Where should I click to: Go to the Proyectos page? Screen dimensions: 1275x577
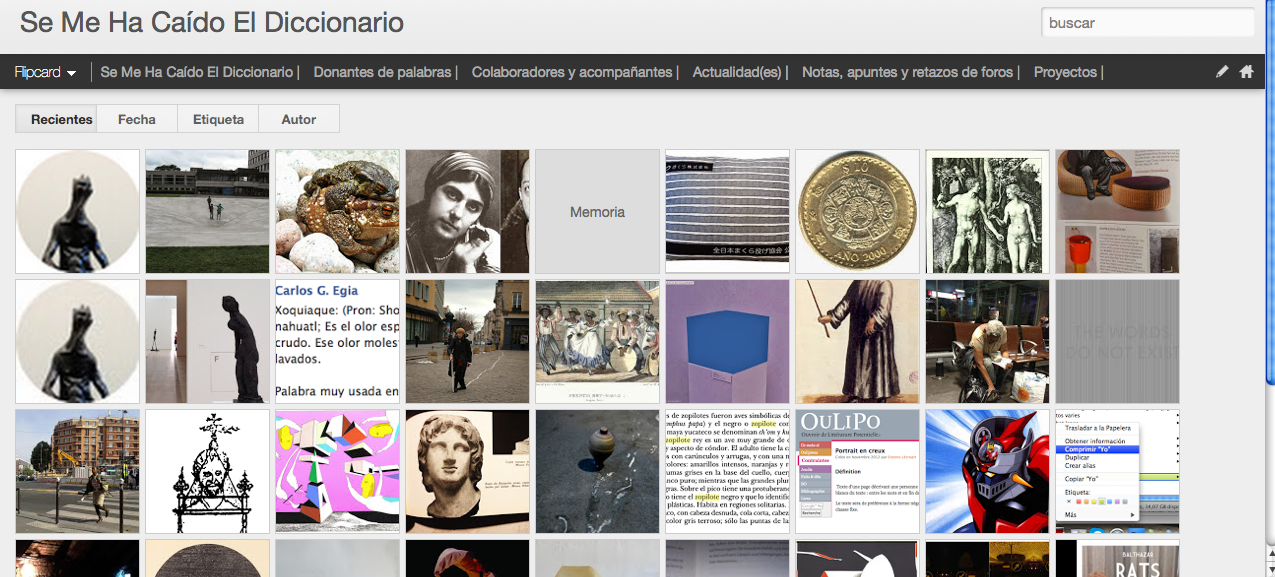[1065, 72]
